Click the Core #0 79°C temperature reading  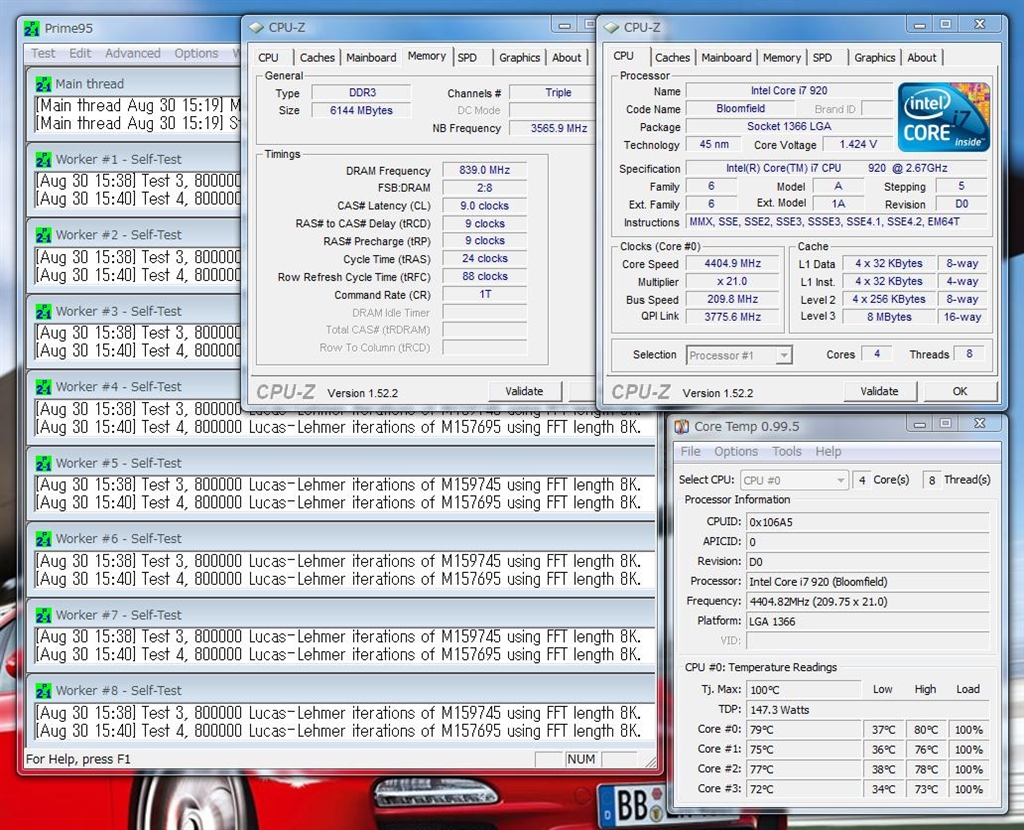tap(804, 729)
